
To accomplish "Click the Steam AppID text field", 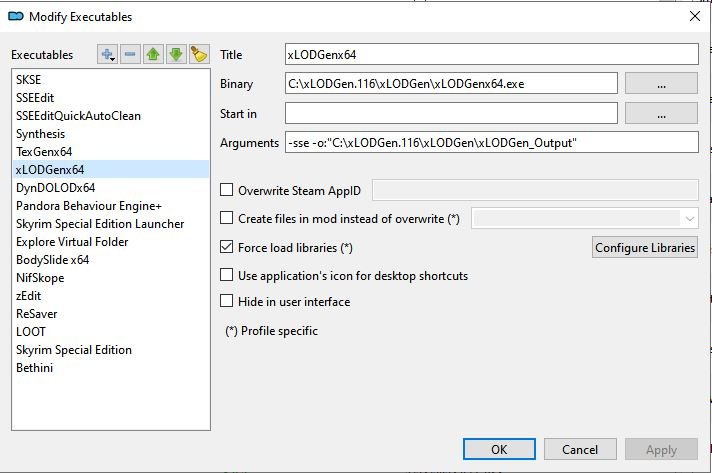I will pos(535,190).
